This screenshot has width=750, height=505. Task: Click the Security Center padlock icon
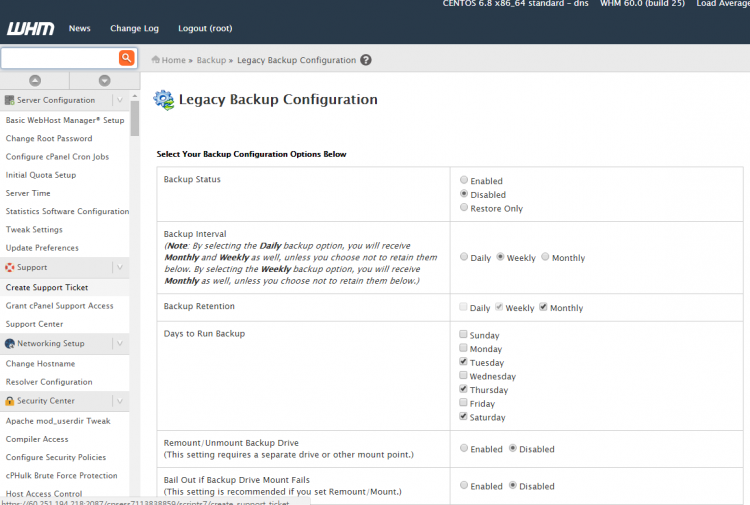tap(10, 401)
